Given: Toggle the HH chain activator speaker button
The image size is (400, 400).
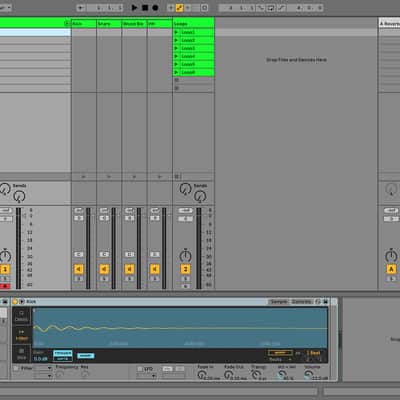Looking at the screenshot, I should [155, 269].
